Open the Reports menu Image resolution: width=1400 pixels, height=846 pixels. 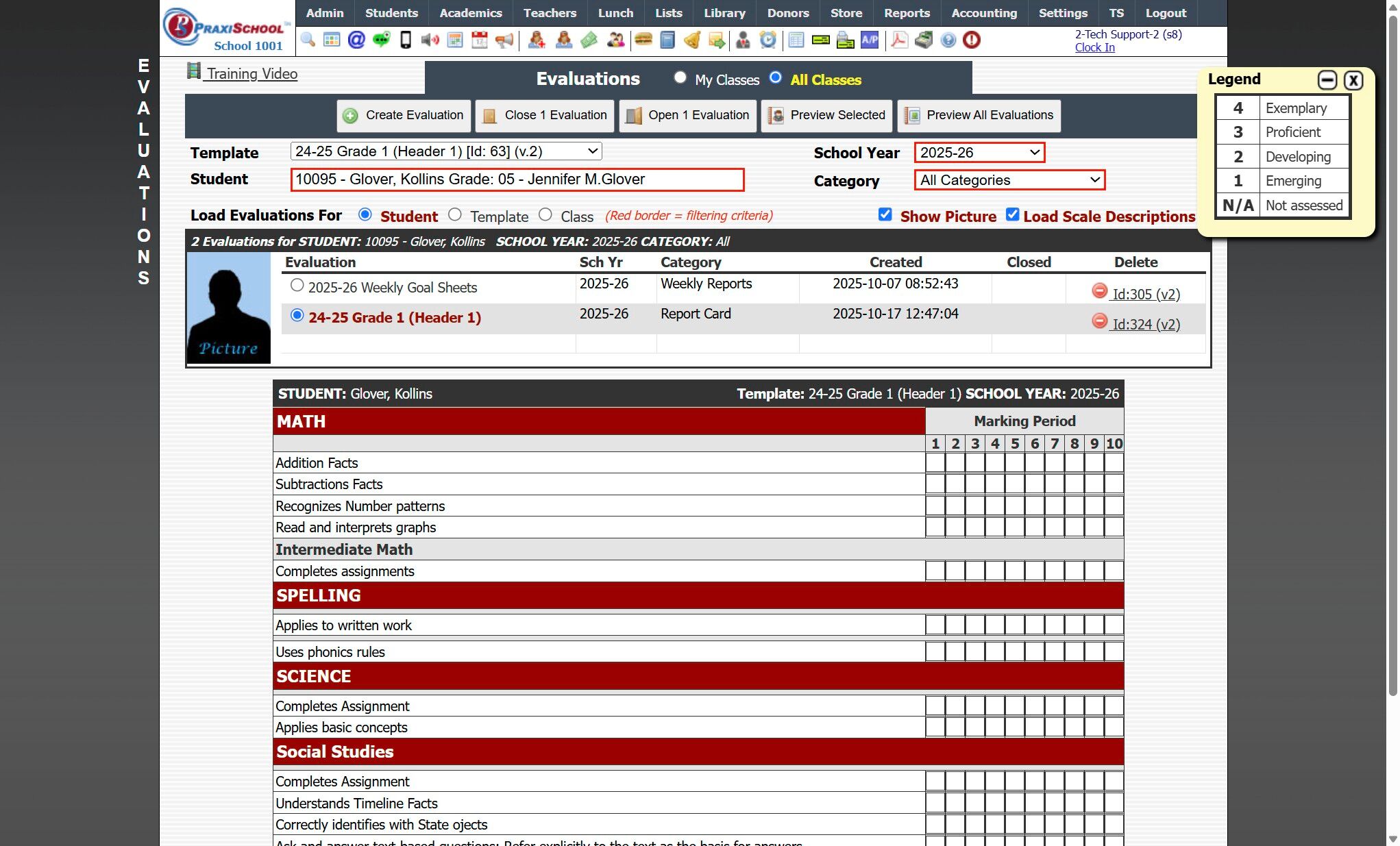tap(906, 13)
